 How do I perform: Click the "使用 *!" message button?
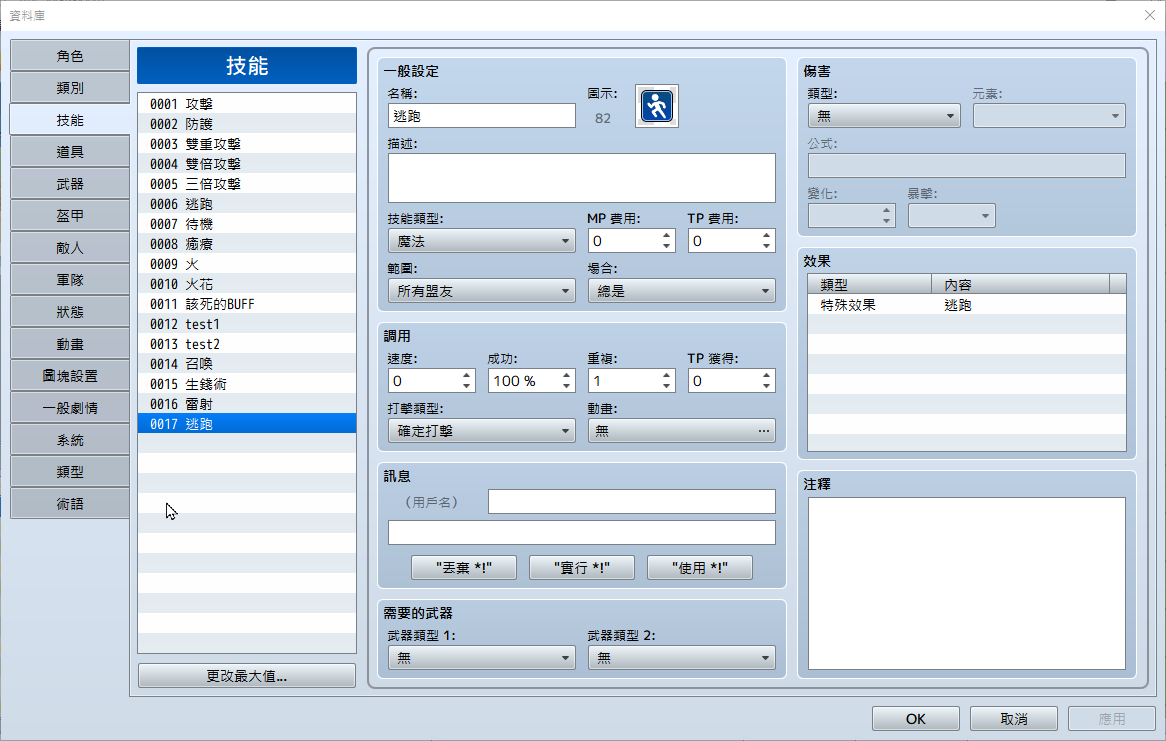pos(700,568)
